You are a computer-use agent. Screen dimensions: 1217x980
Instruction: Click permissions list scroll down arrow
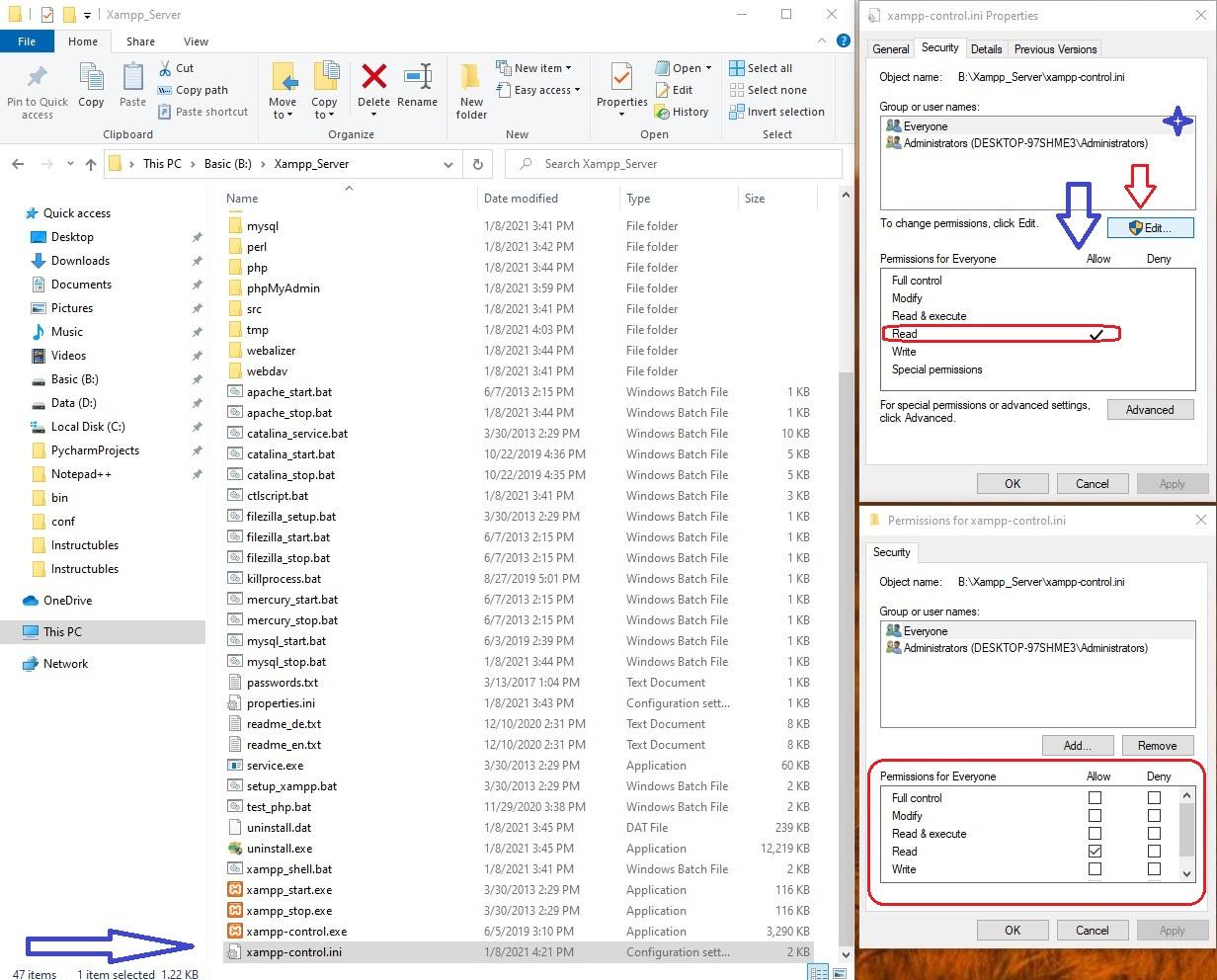[1186, 873]
